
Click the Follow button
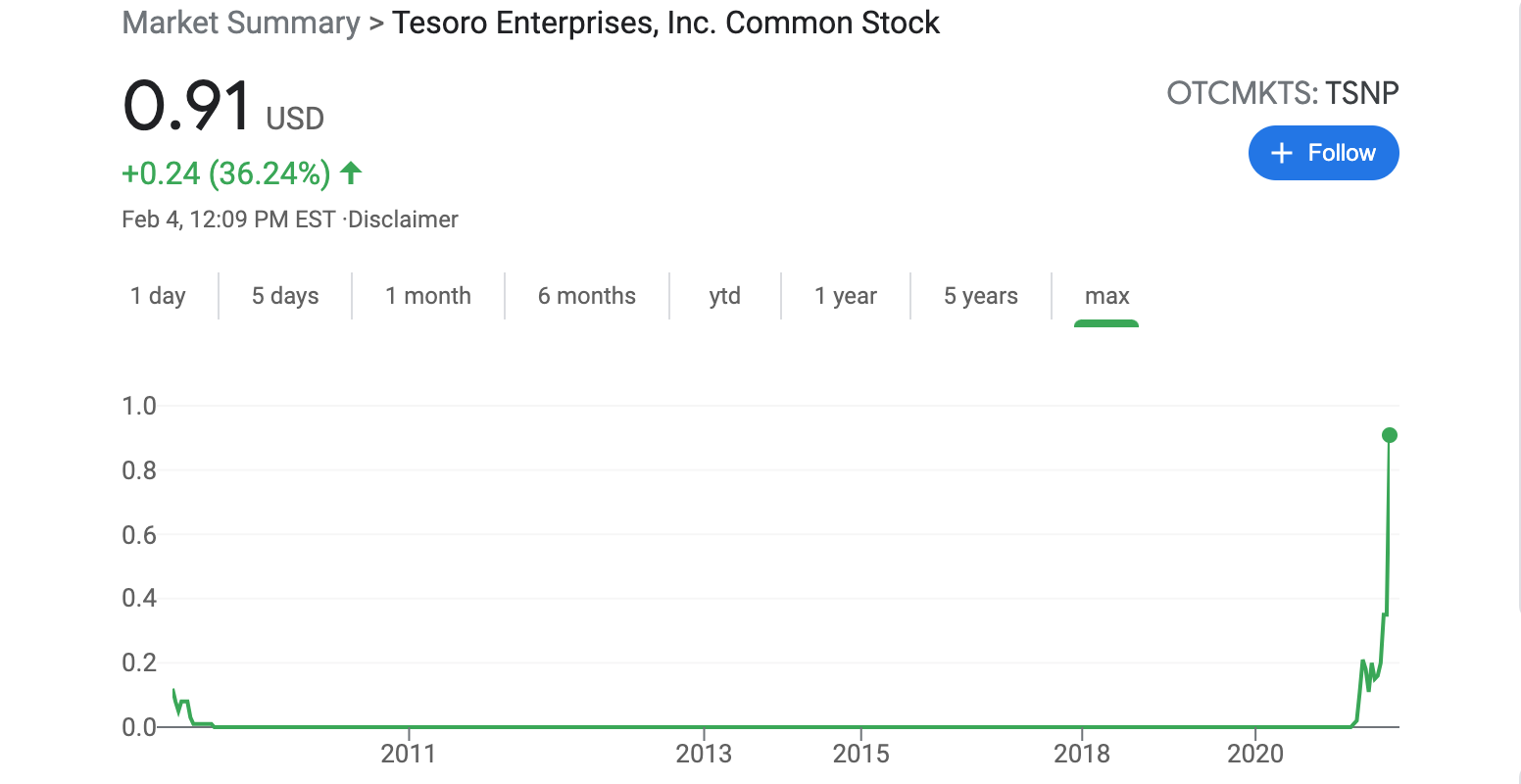(x=1323, y=153)
